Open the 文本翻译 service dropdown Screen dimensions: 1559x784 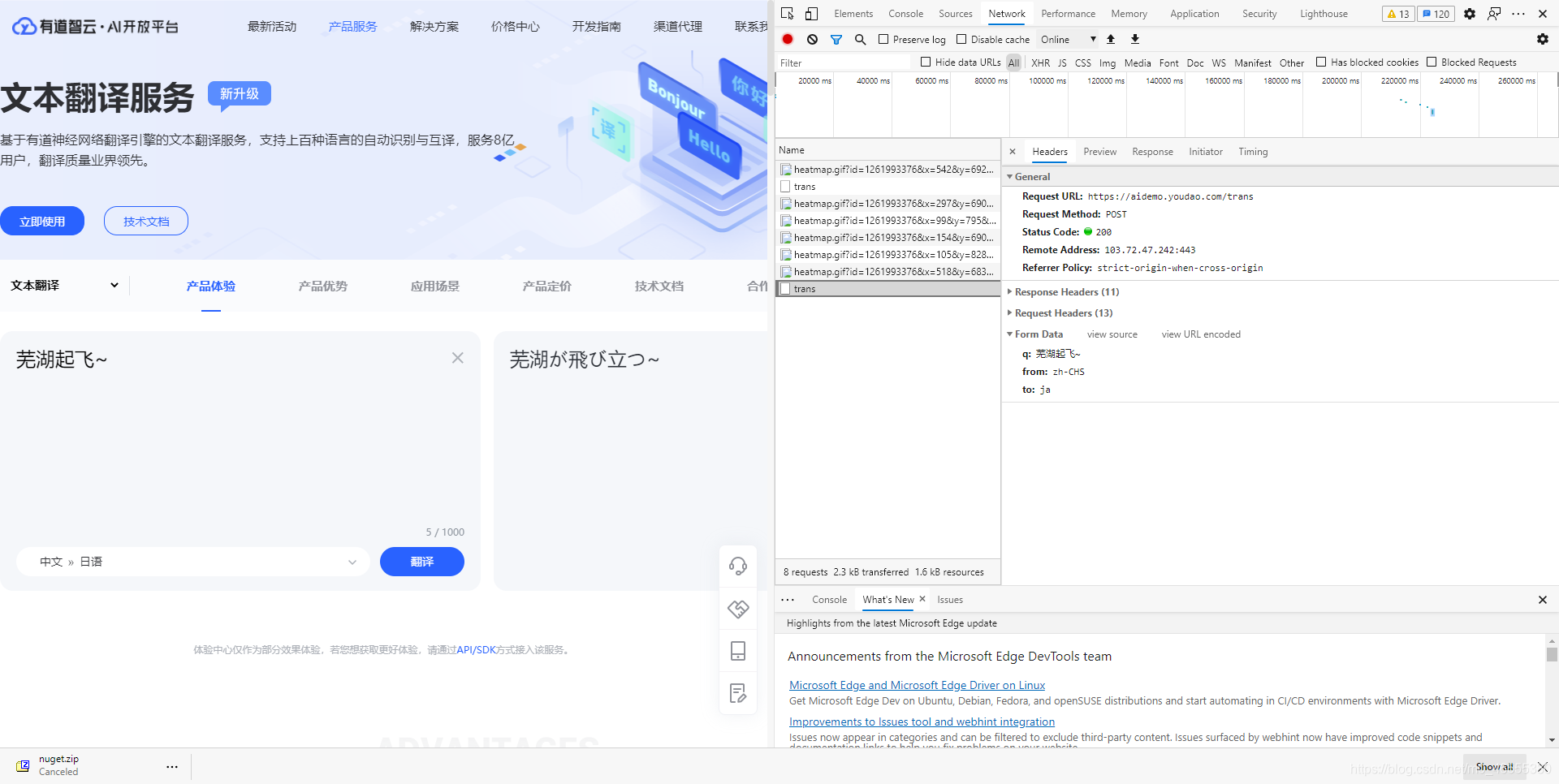coord(65,286)
